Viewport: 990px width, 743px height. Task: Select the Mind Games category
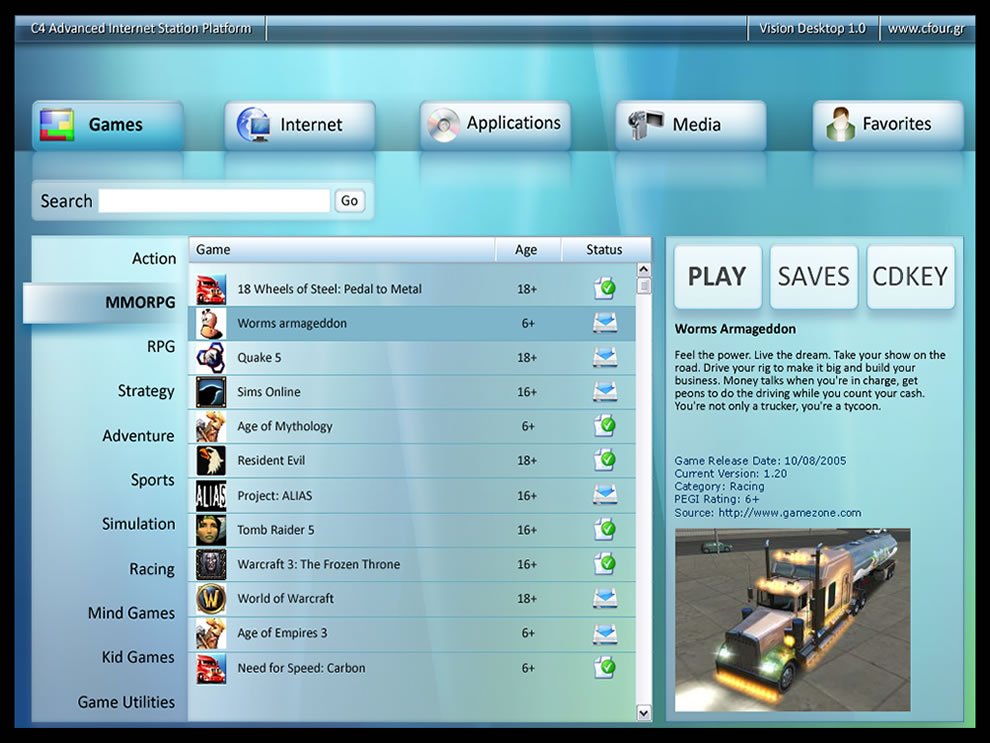(x=131, y=614)
